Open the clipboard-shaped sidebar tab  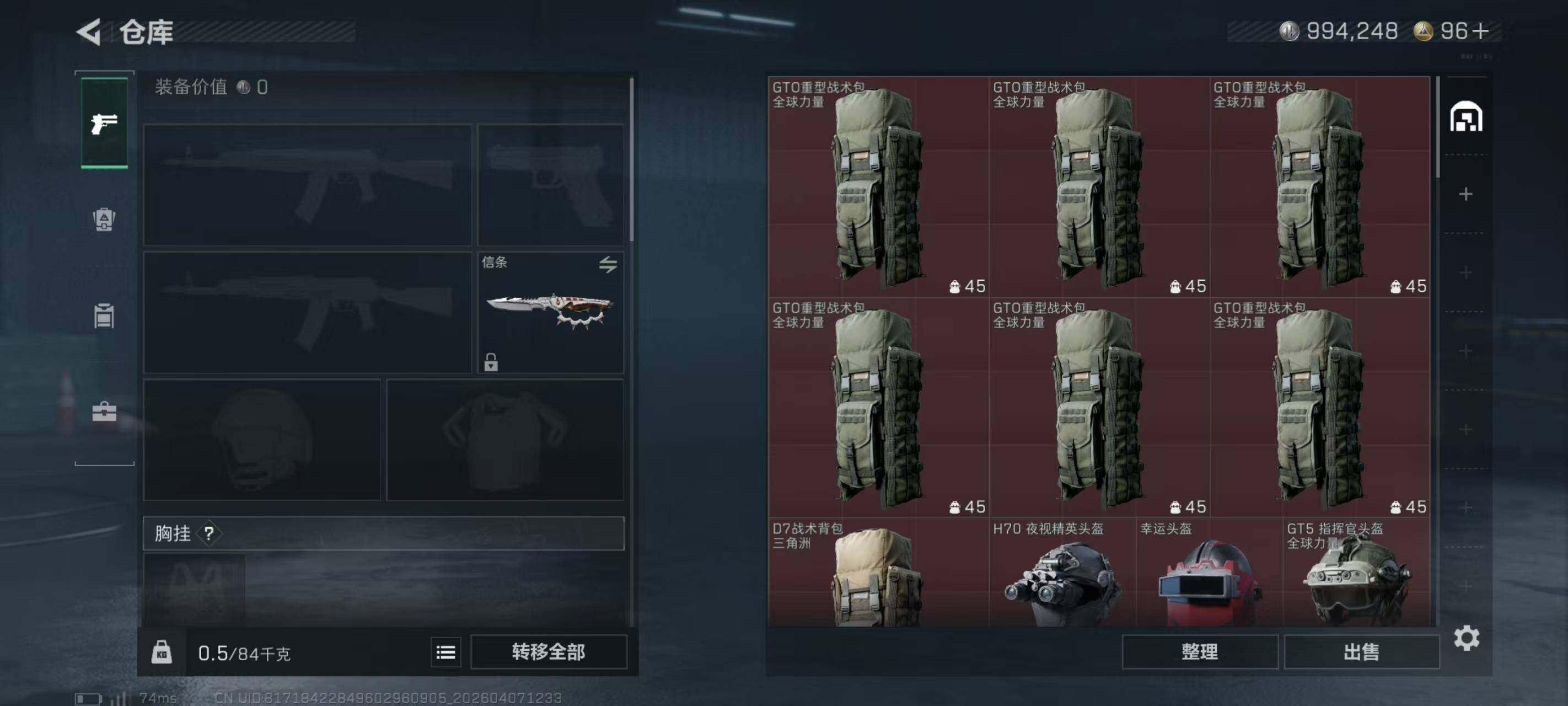coord(104,315)
